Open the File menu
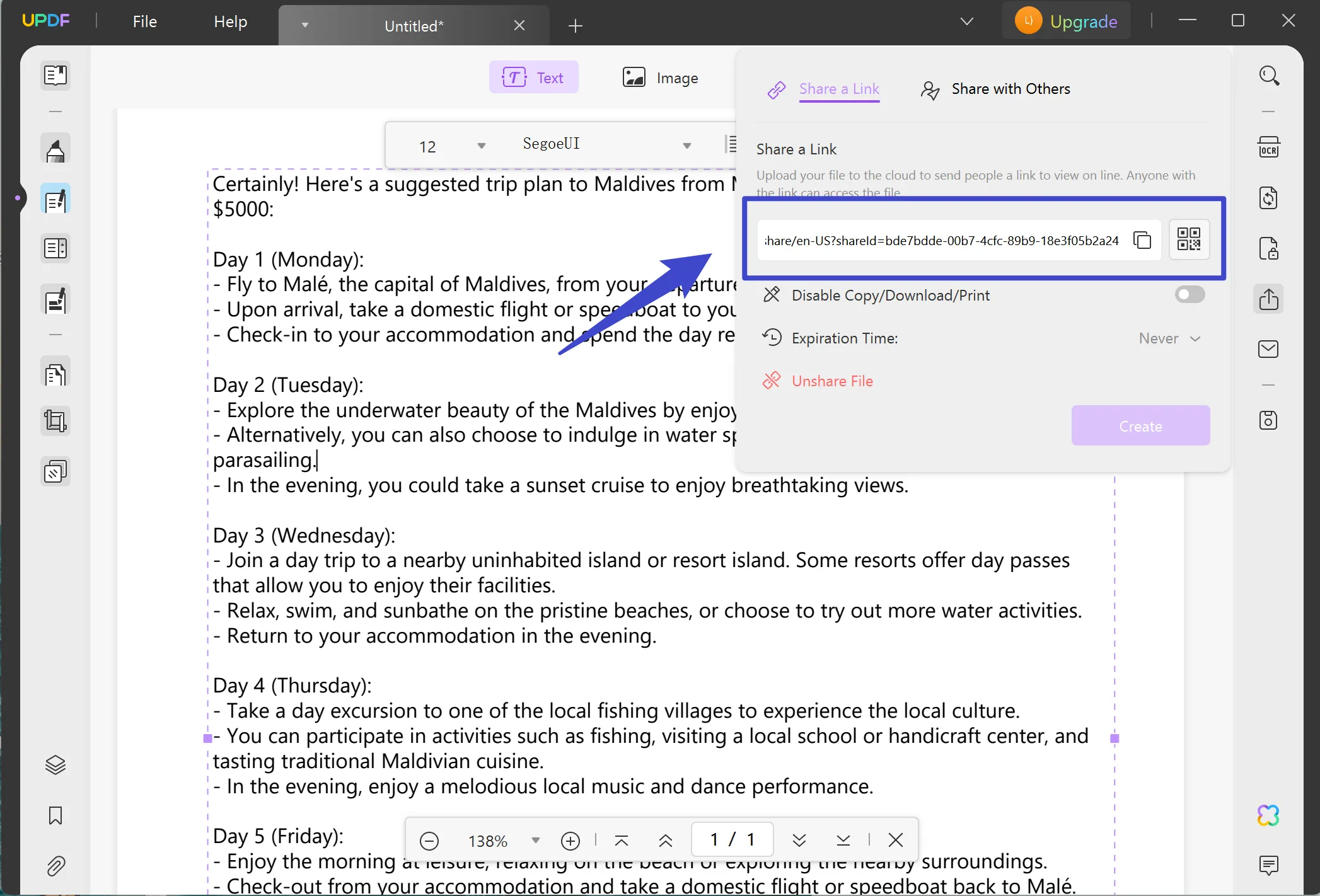1320x896 pixels. [144, 21]
